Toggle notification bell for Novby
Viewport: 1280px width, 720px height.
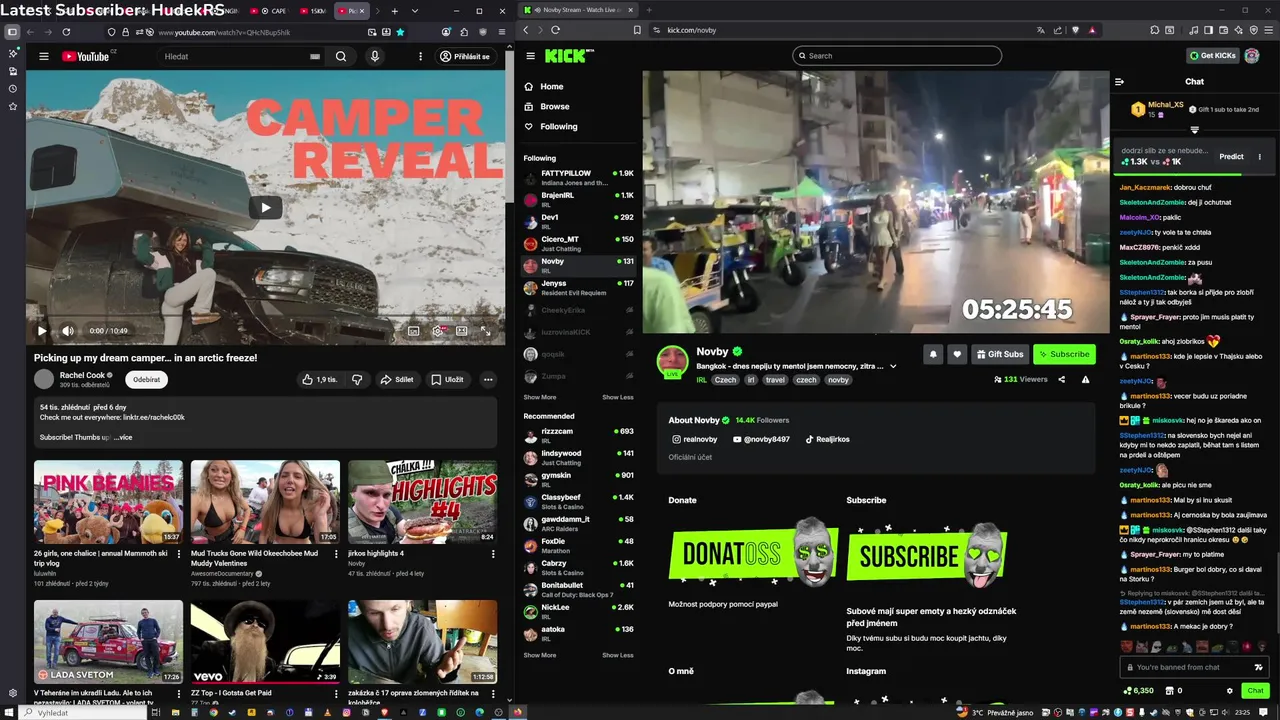(x=933, y=354)
